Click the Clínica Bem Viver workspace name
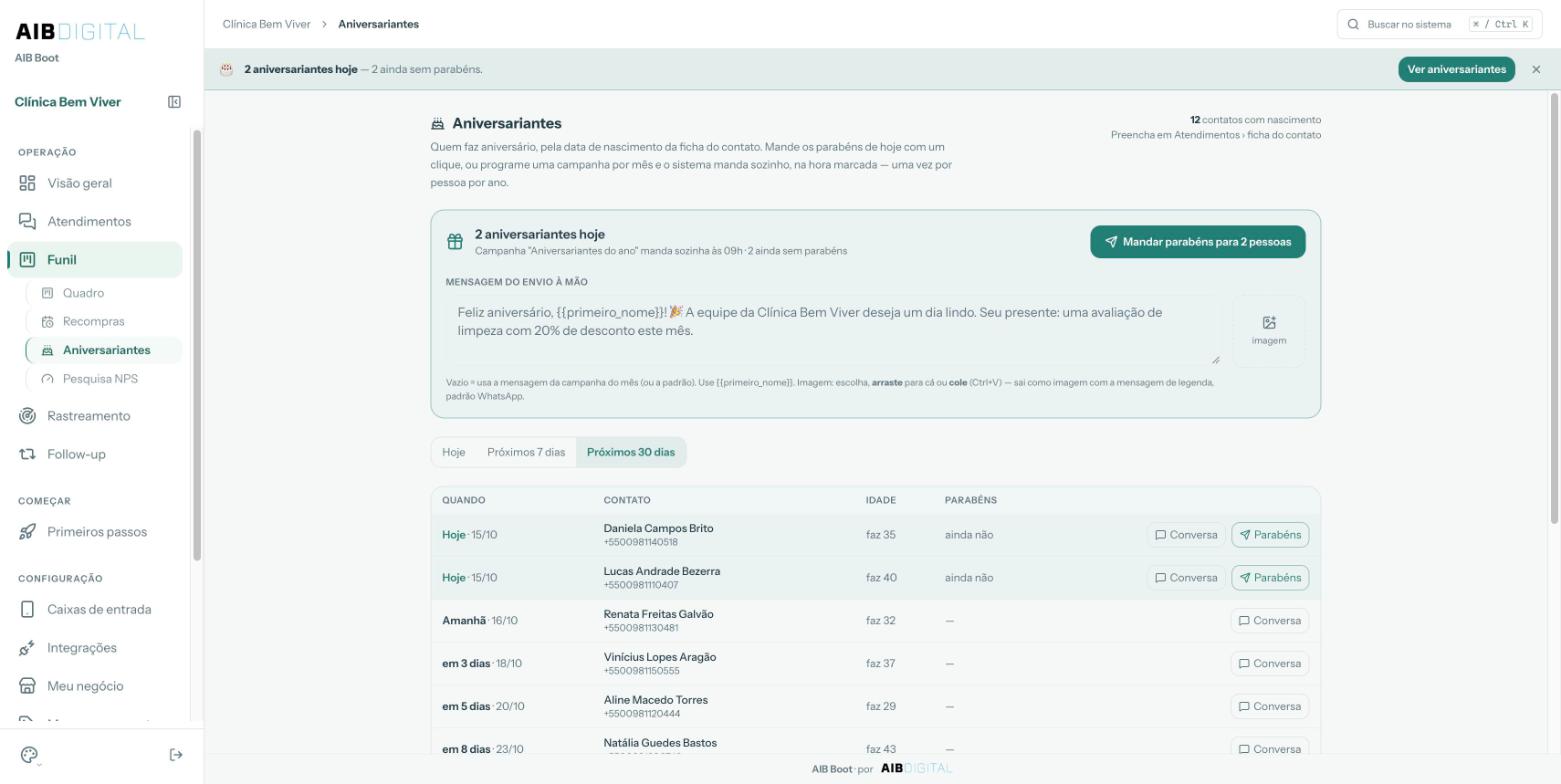 click(67, 102)
